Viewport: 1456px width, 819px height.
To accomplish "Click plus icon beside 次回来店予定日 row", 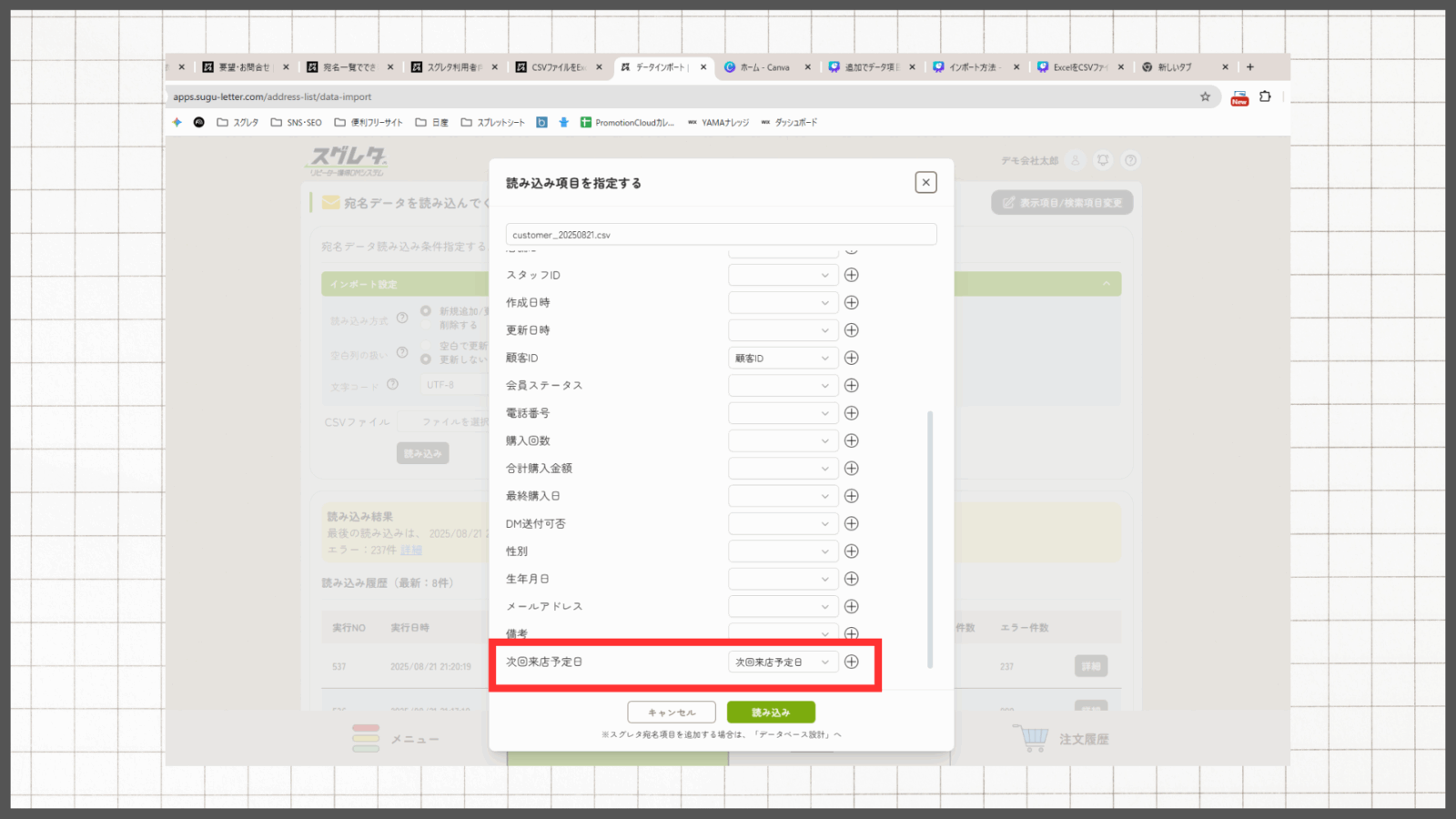I will point(851,662).
